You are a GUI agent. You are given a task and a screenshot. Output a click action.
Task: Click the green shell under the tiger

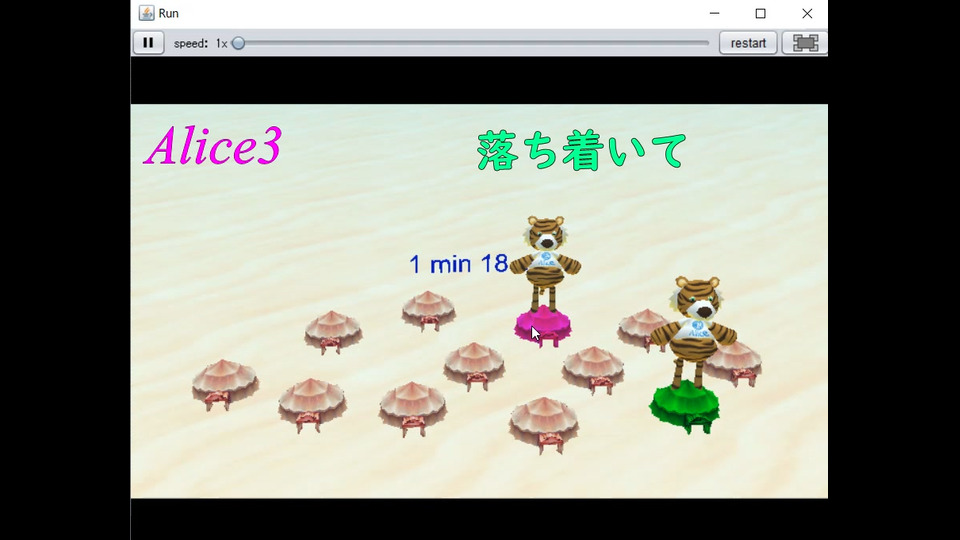[684, 407]
